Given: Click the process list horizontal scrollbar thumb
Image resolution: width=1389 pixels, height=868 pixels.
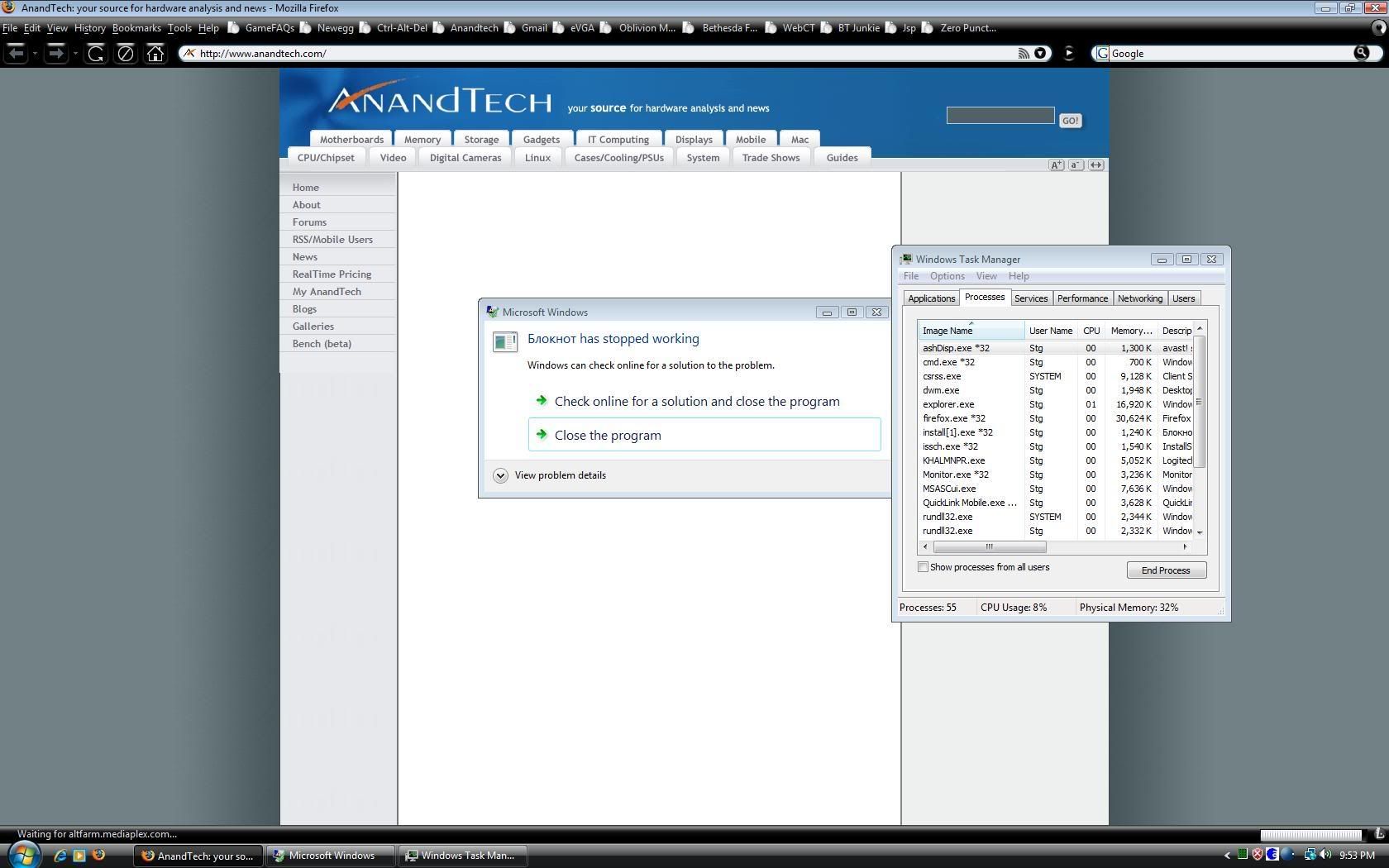Looking at the screenshot, I should click(989, 546).
